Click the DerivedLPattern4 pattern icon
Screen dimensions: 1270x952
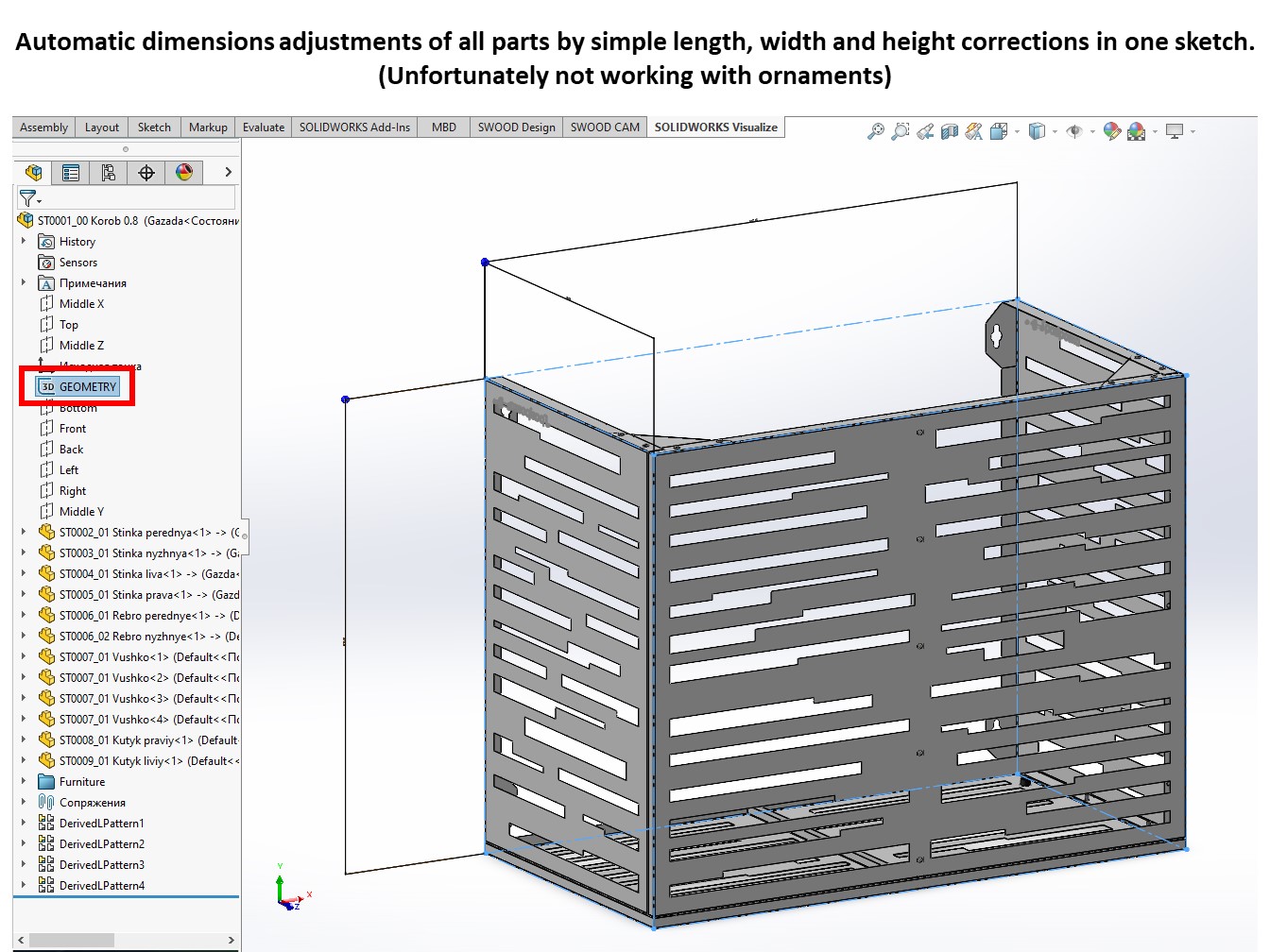(x=46, y=886)
